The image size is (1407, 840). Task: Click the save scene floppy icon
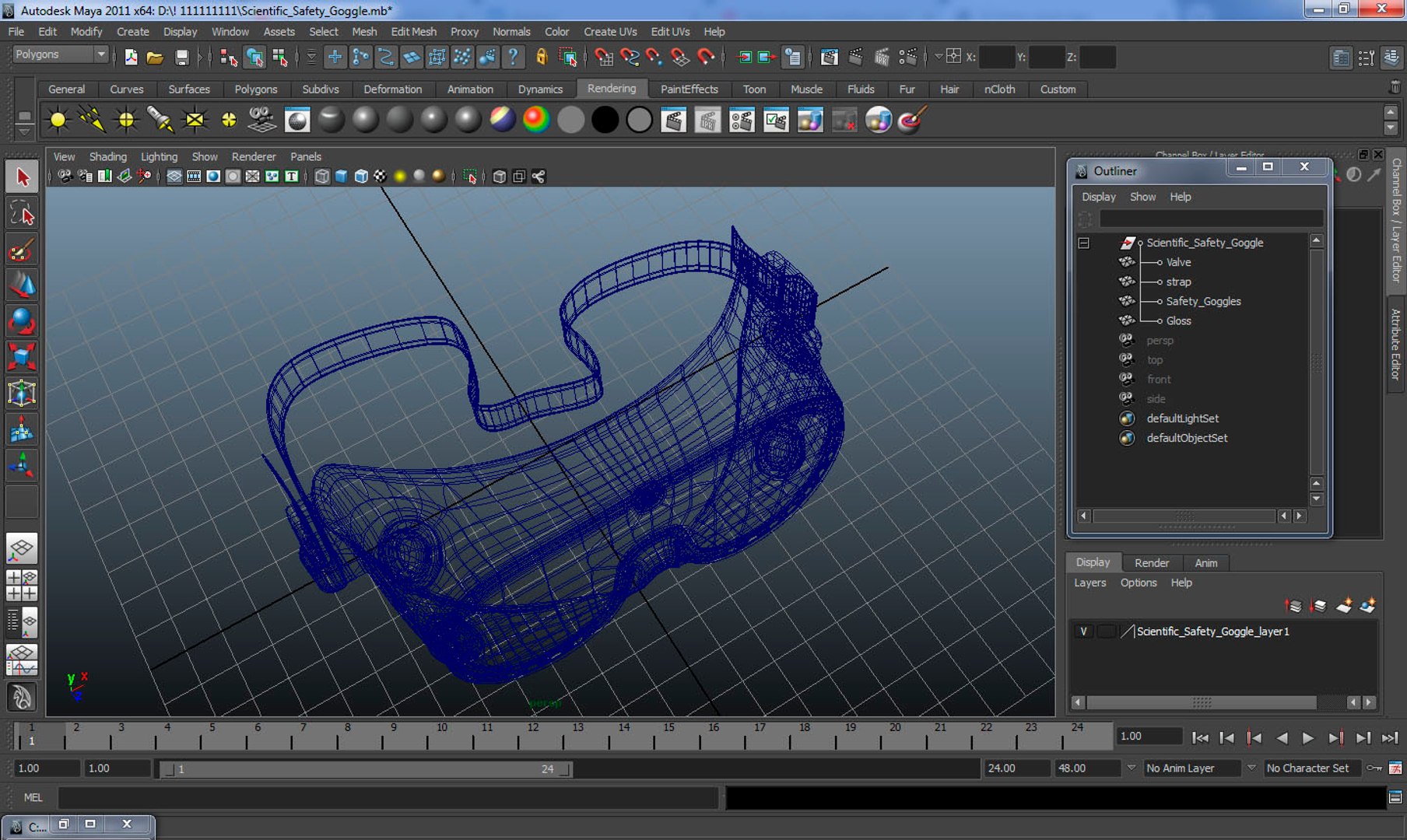coord(181,57)
